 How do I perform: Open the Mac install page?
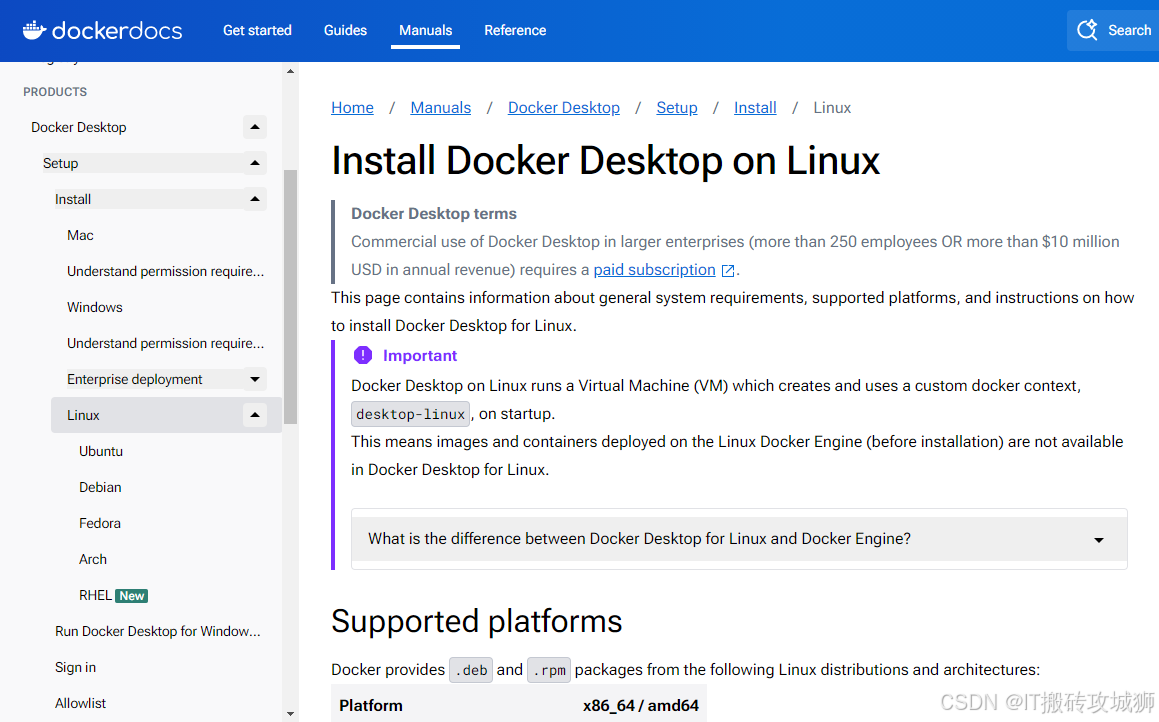(x=81, y=235)
